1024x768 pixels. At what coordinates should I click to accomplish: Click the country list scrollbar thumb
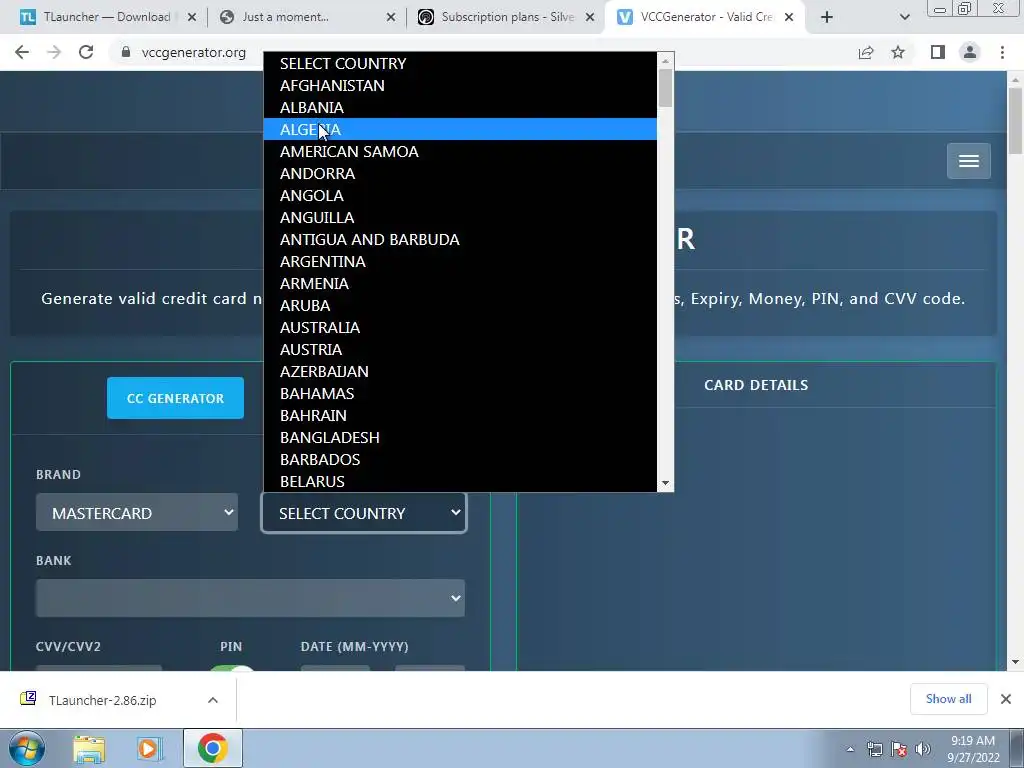coord(665,88)
